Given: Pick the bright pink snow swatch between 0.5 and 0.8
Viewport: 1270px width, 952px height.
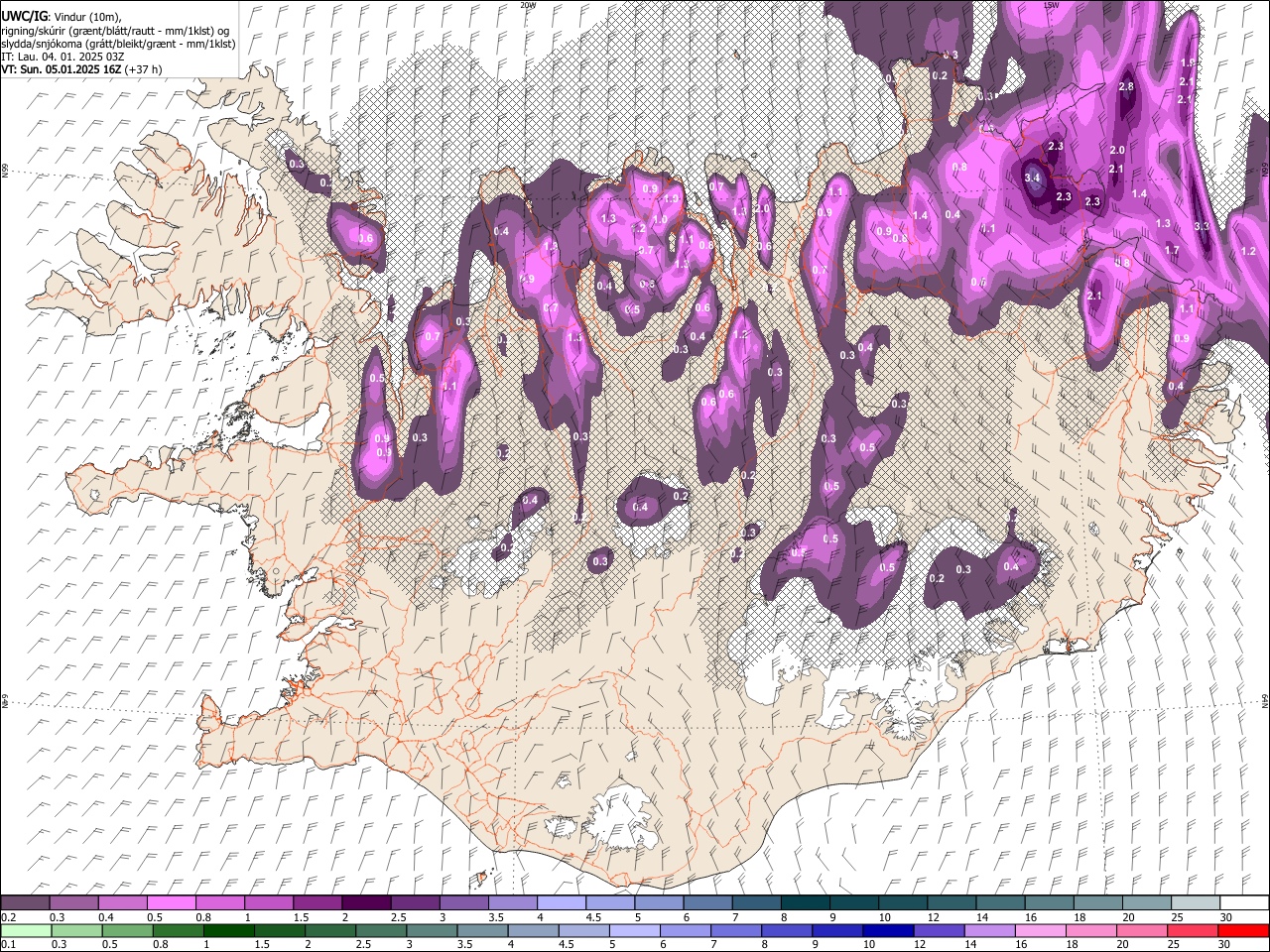Looking at the screenshot, I should coord(171,903).
